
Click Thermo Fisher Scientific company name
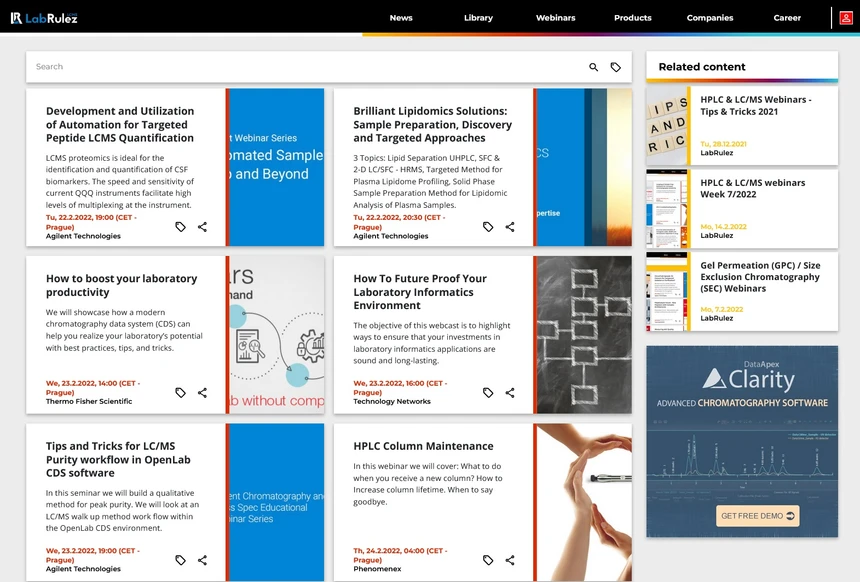tap(89, 402)
